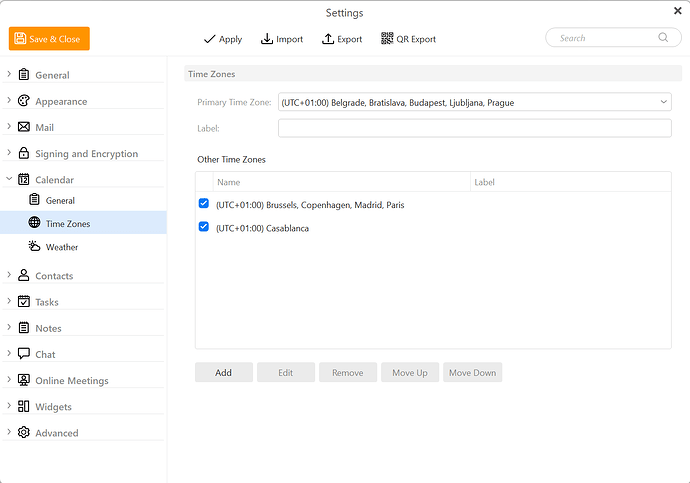The image size is (690, 483).
Task: Open the General item under Calendar
Action: [x=60, y=201]
